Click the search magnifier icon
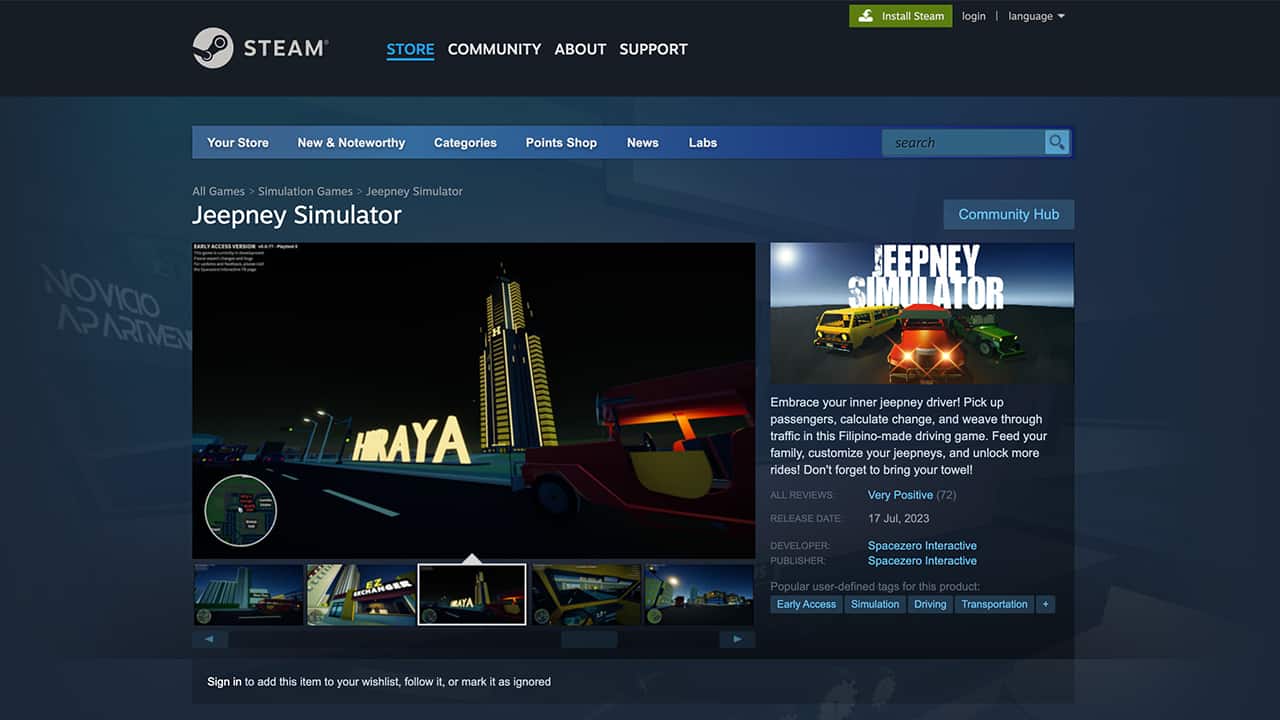 pos(1057,143)
